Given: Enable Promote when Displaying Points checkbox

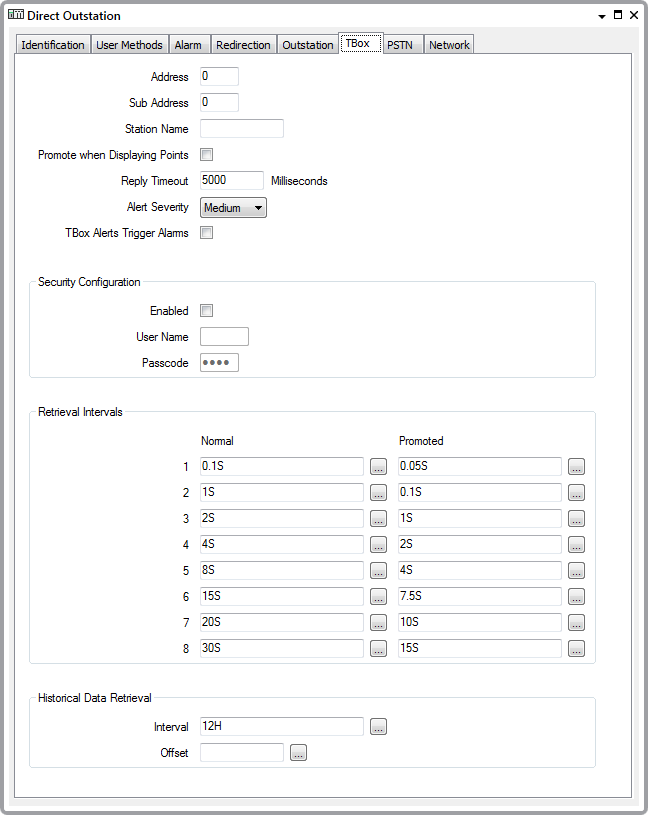Looking at the screenshot, I should pos(207,155).
